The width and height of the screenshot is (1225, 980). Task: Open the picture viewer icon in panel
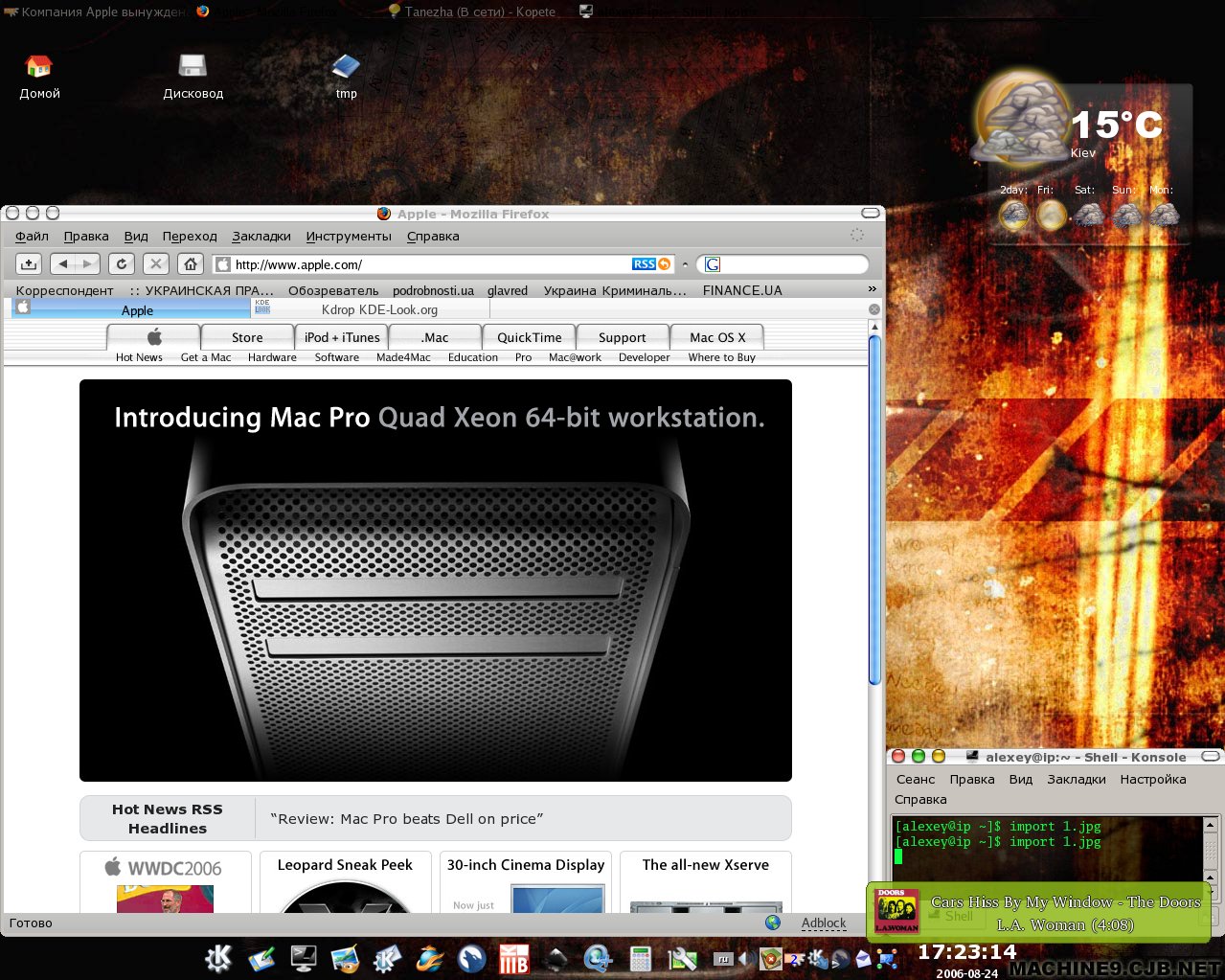pos(345,958)
